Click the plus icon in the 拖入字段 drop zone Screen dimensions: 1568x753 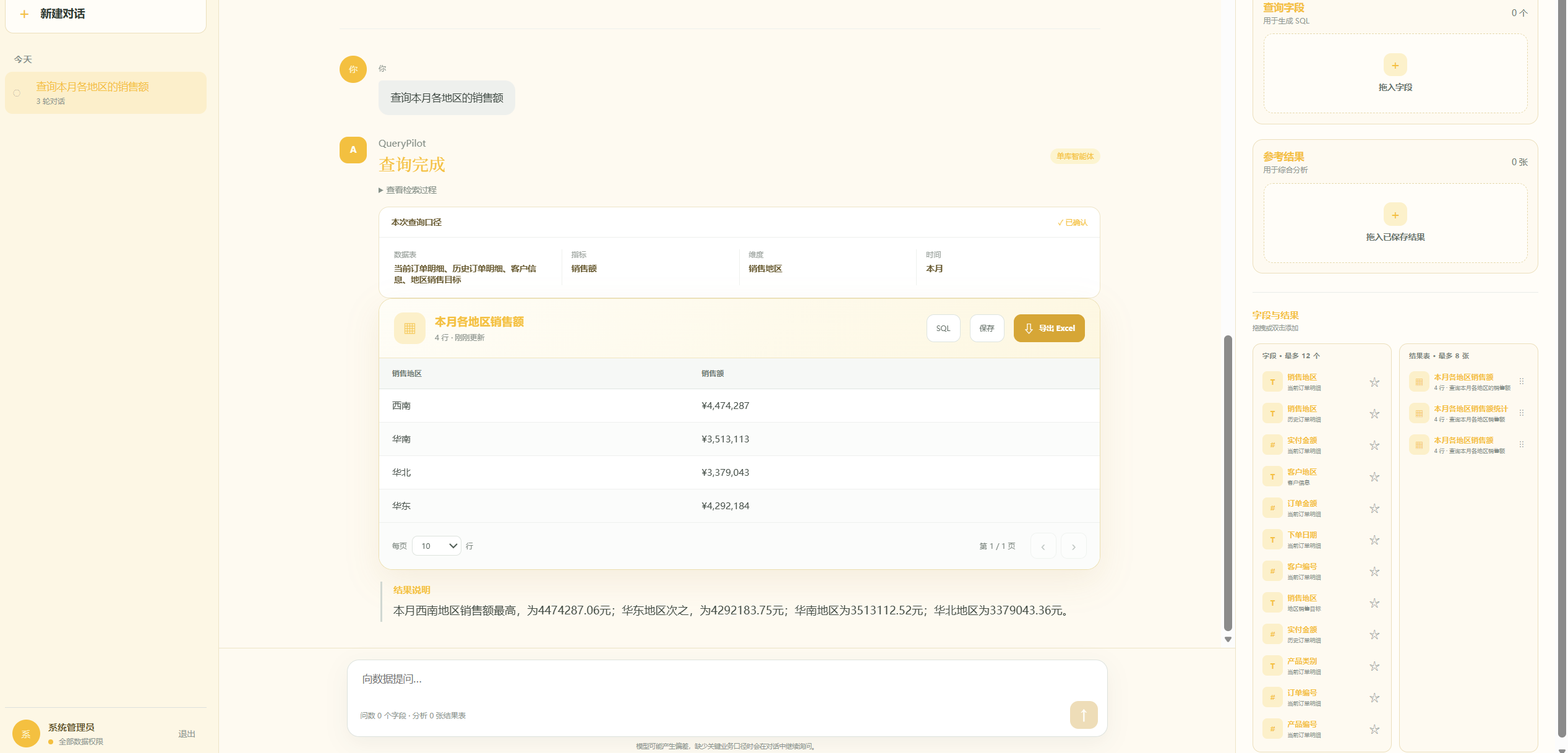[1395, 65]
